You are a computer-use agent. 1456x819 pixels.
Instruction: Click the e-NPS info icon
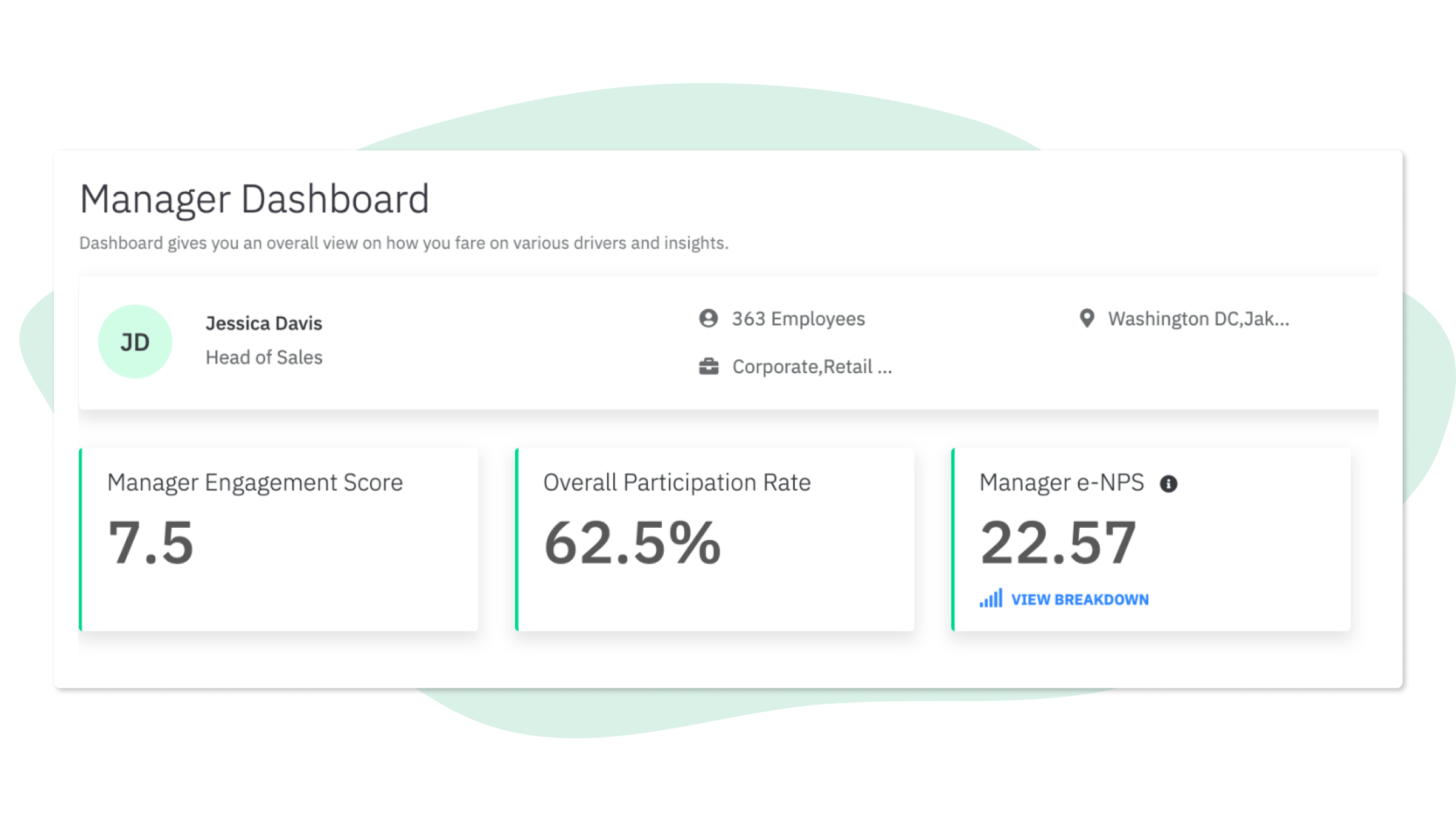click(x=1168, y=484)
